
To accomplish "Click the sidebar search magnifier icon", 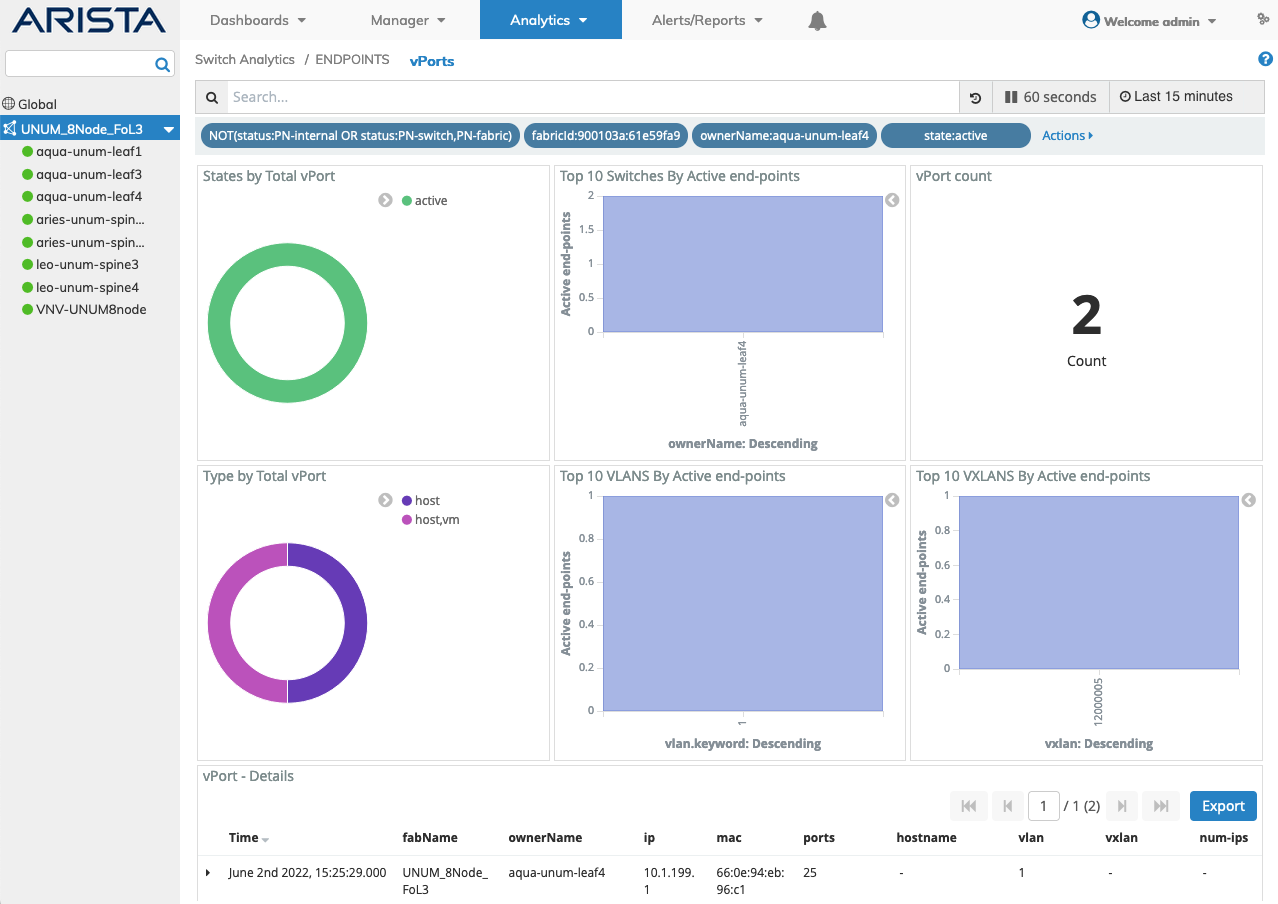I will tap(162, 65).
